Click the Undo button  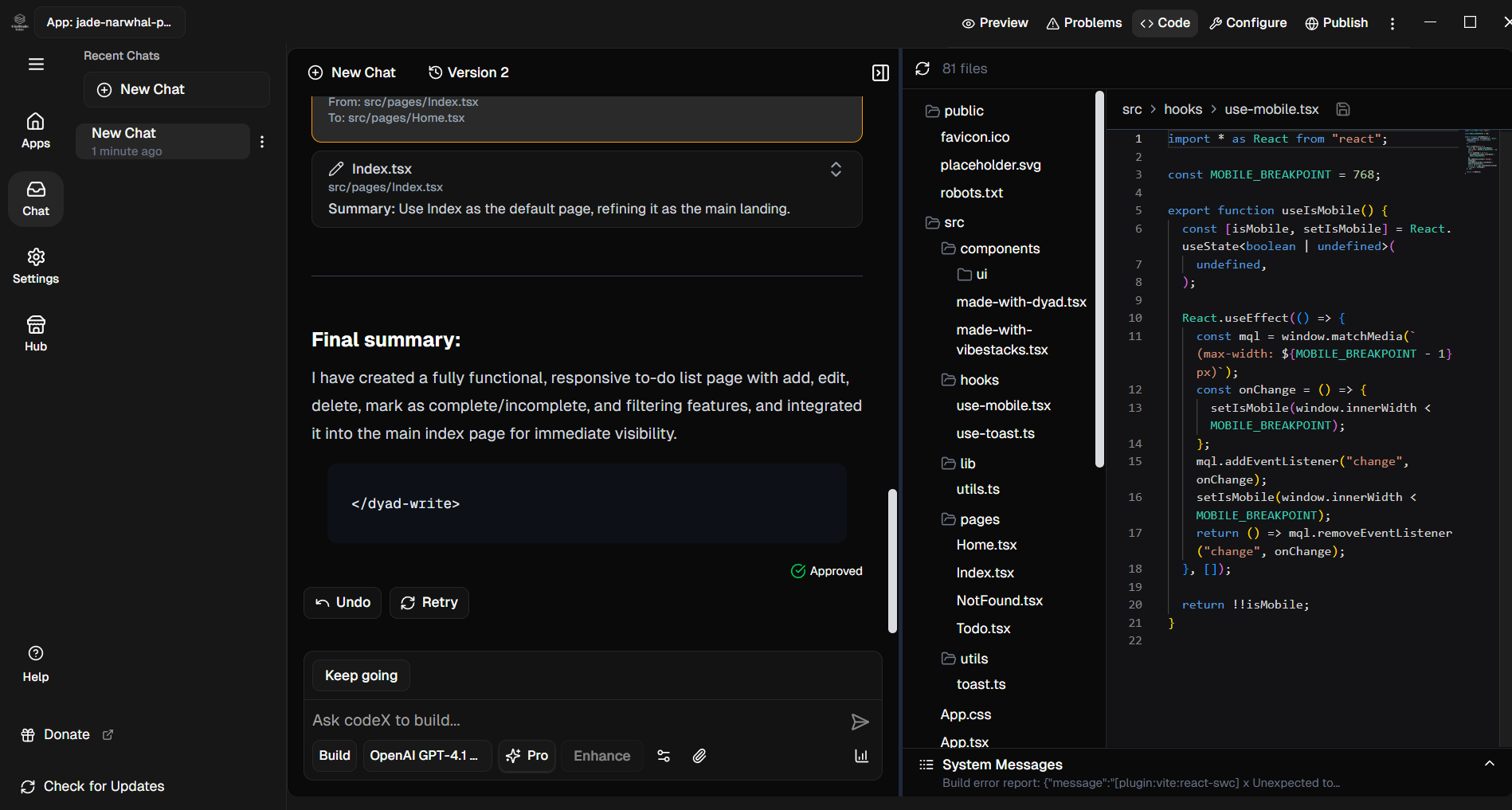pos(343,603)
